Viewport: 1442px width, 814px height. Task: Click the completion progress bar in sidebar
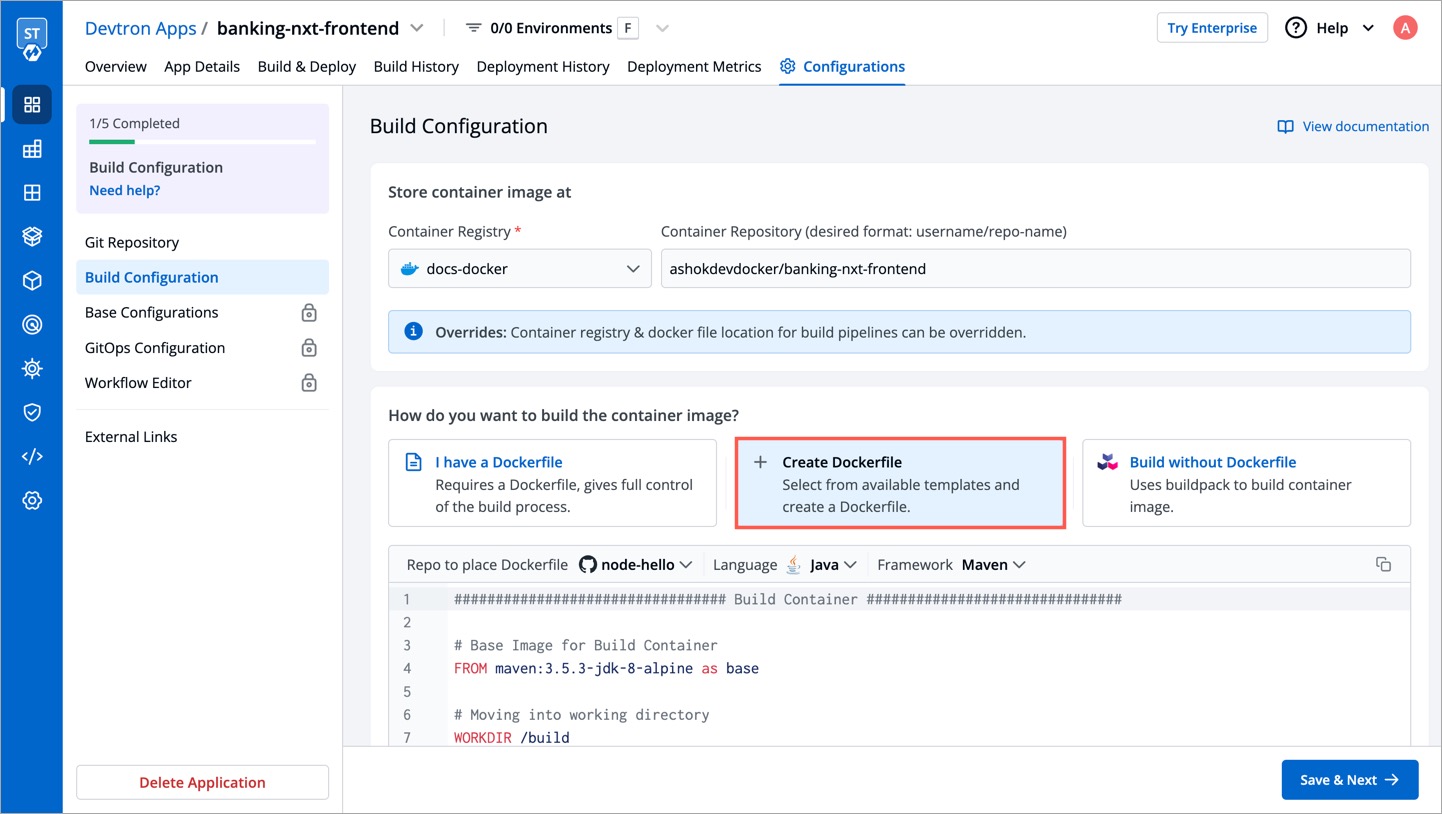point(202,143)
